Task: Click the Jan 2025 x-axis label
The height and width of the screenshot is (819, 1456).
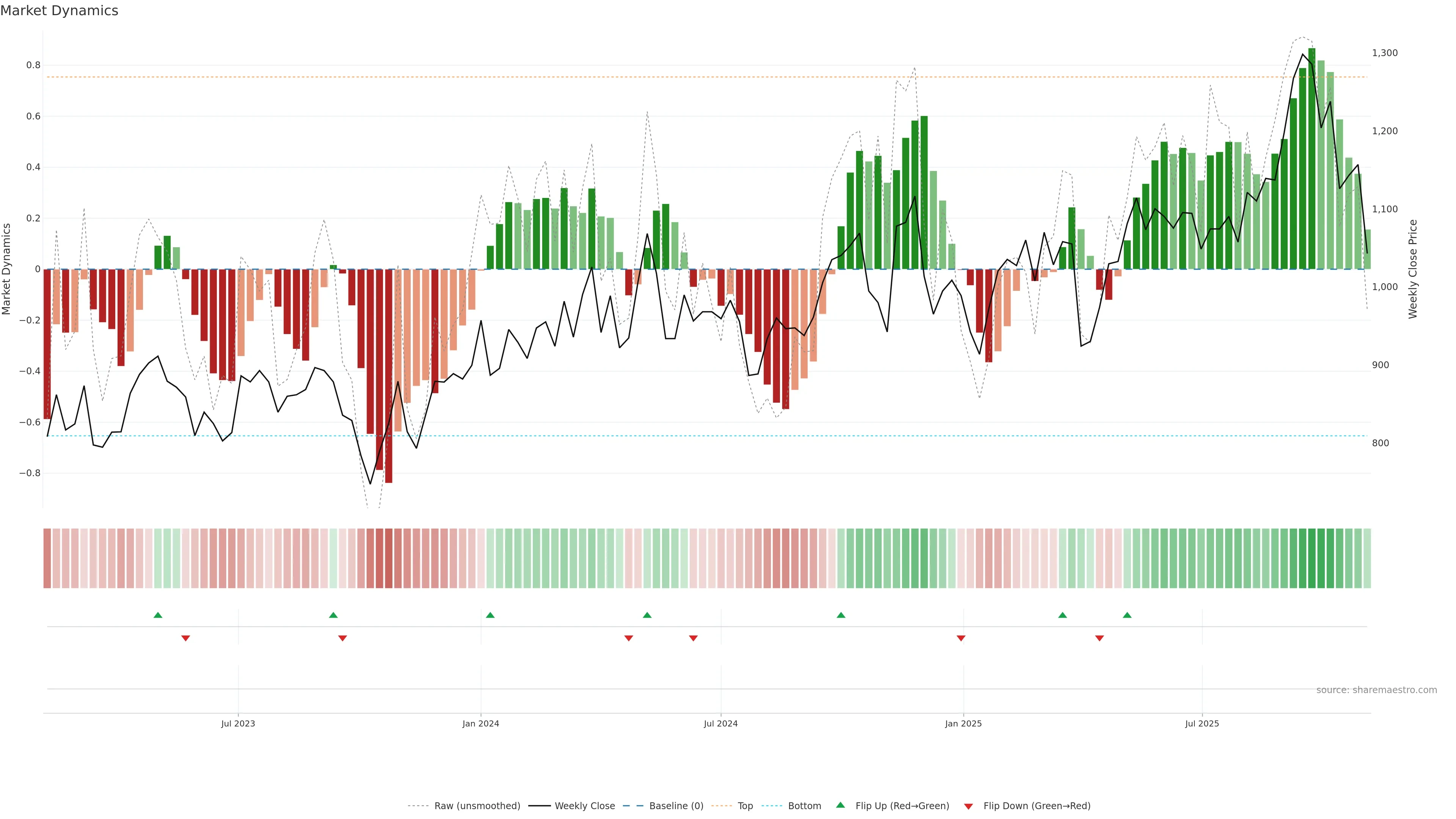Action: click(x=963, y=723)
